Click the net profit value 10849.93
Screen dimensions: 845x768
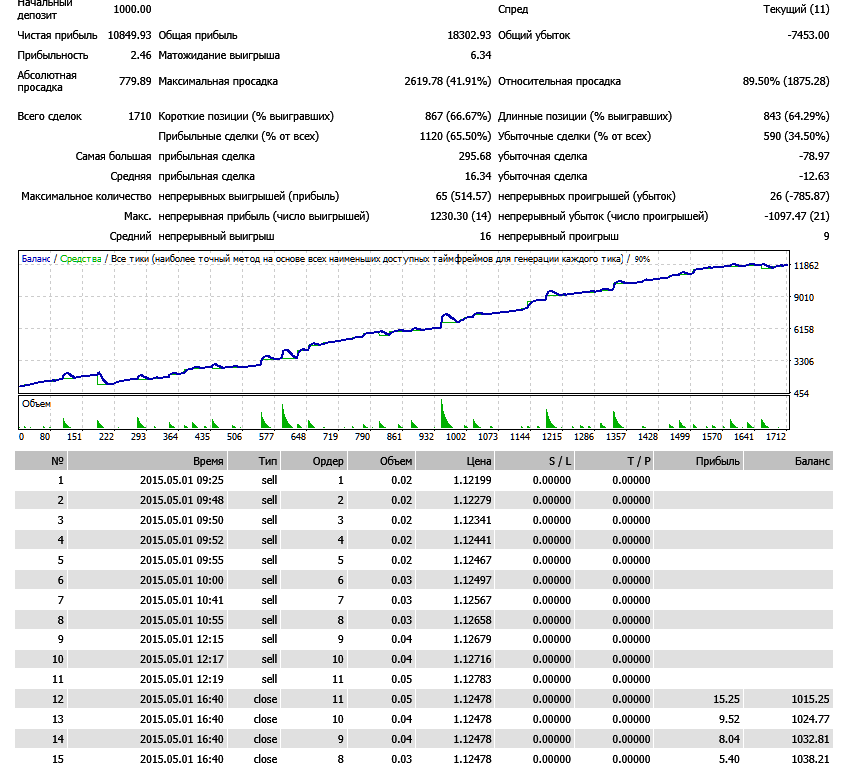click(129, 35)
